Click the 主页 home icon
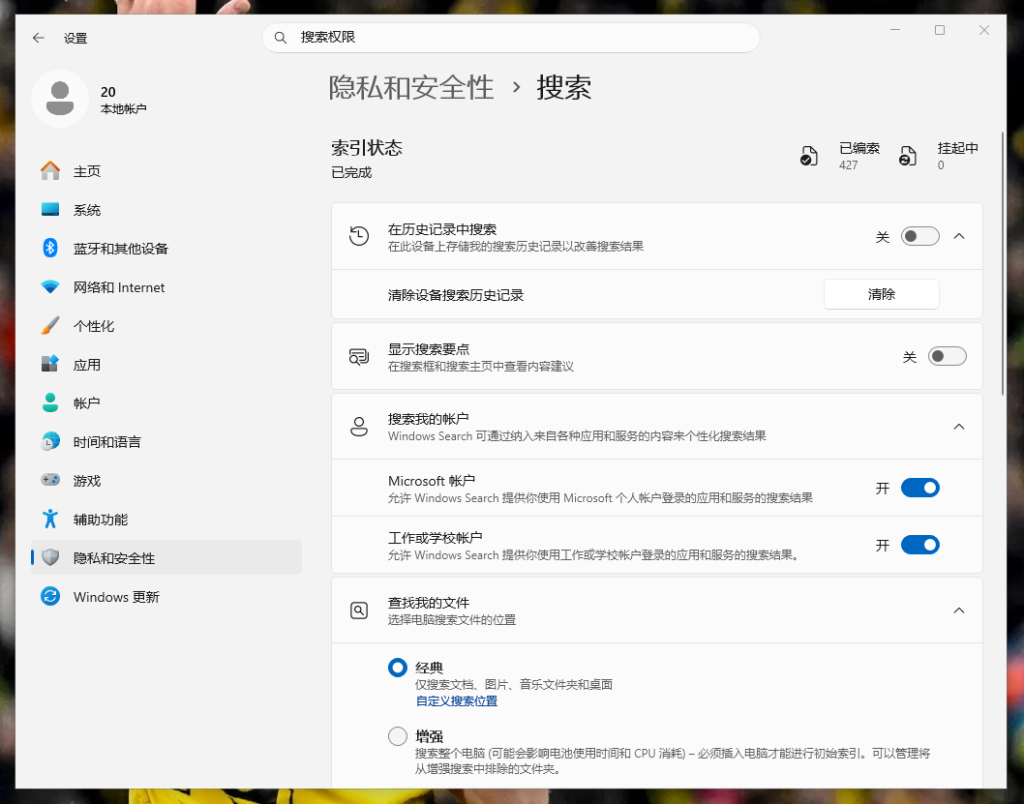This screenshot has height=804, width=1024. point(50,171)
